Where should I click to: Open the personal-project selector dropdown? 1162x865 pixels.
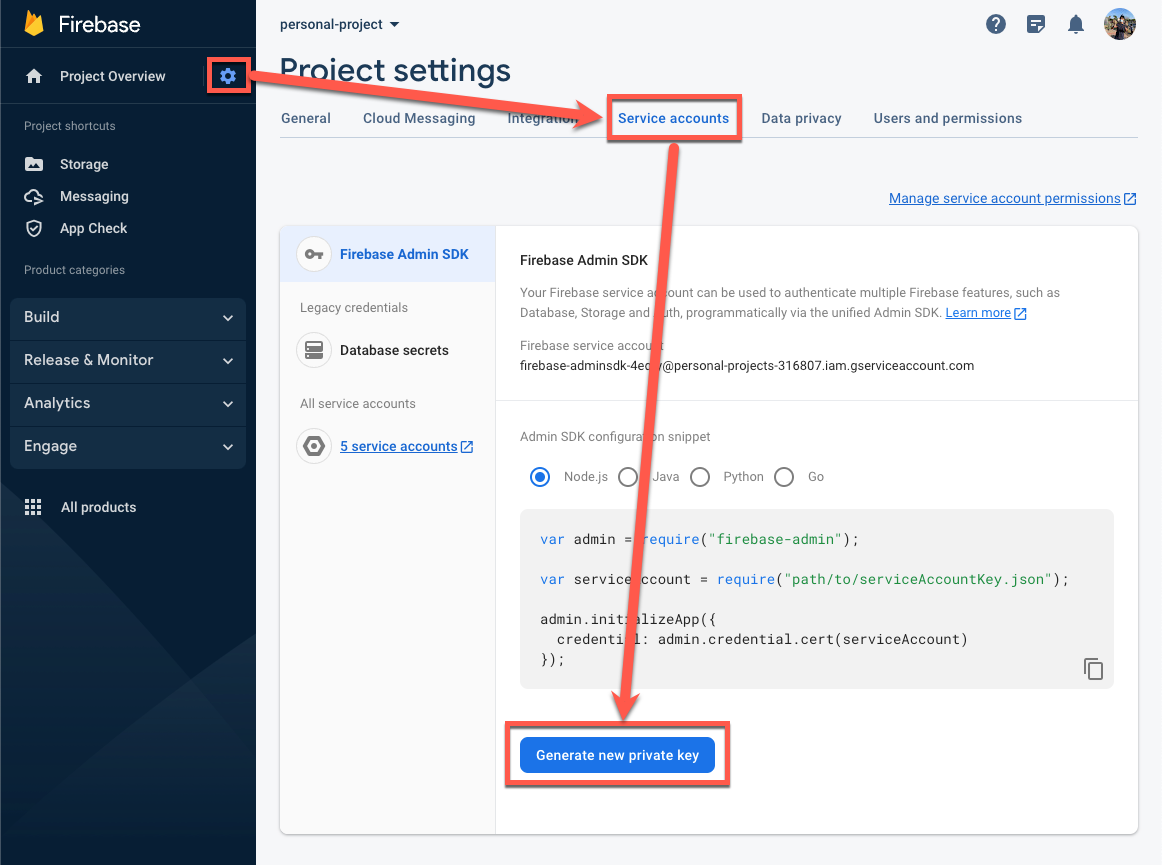point(339,24)
